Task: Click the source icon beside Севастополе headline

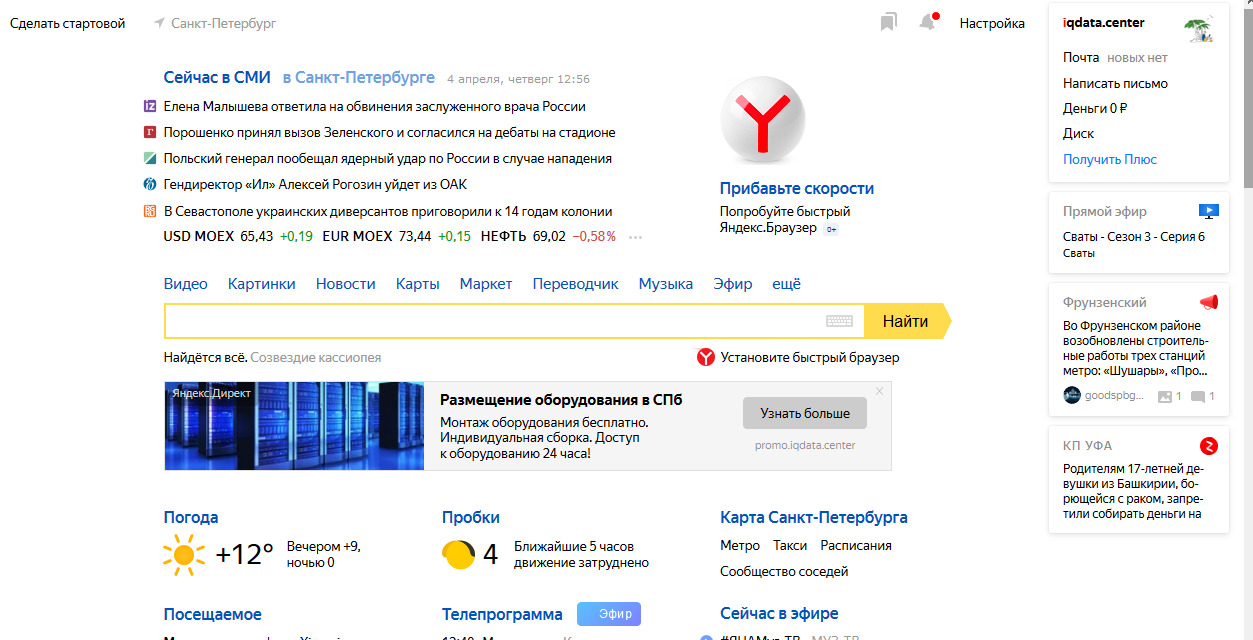Action: pyautogui.click(x=150, y=211)
